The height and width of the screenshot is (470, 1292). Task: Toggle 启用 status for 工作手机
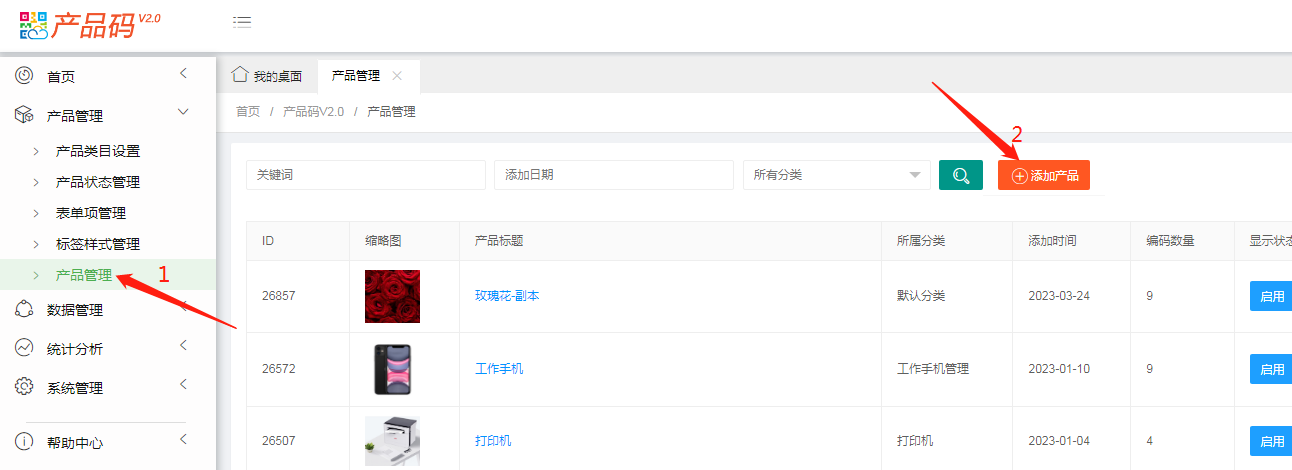tap(1270, 369)
